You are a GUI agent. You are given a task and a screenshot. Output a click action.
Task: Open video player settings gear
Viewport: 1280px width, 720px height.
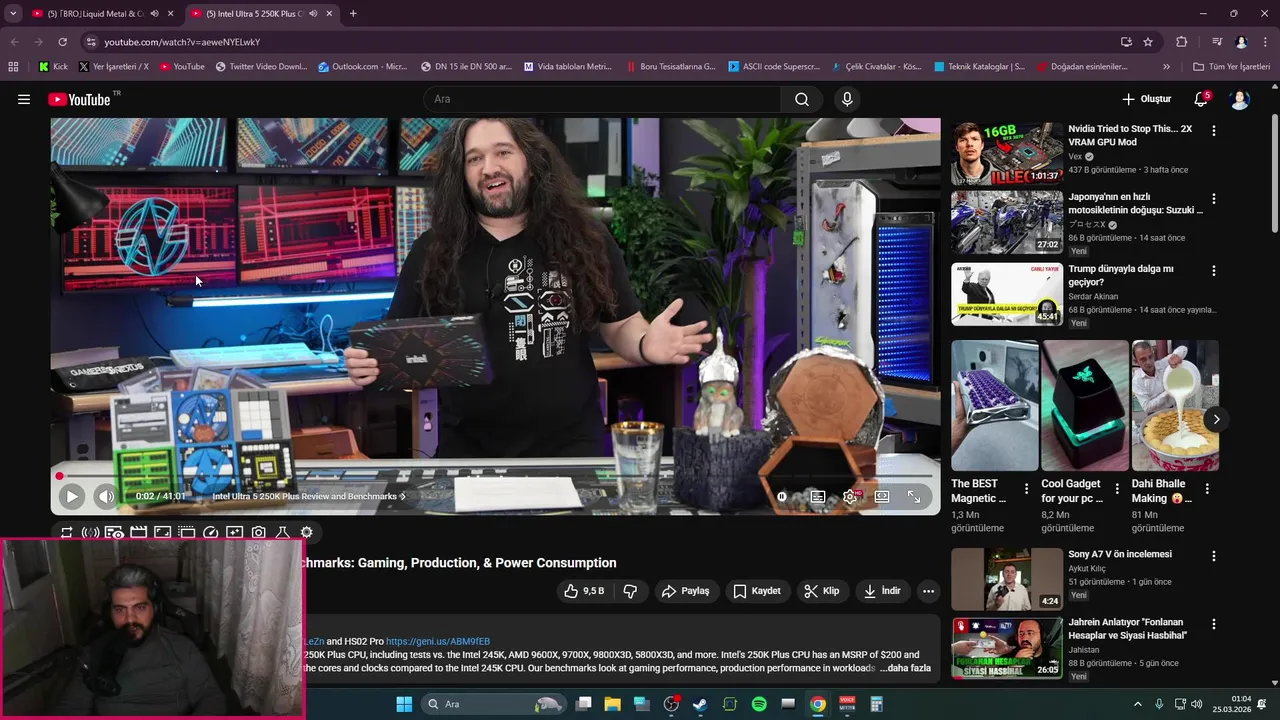point(850,496)
